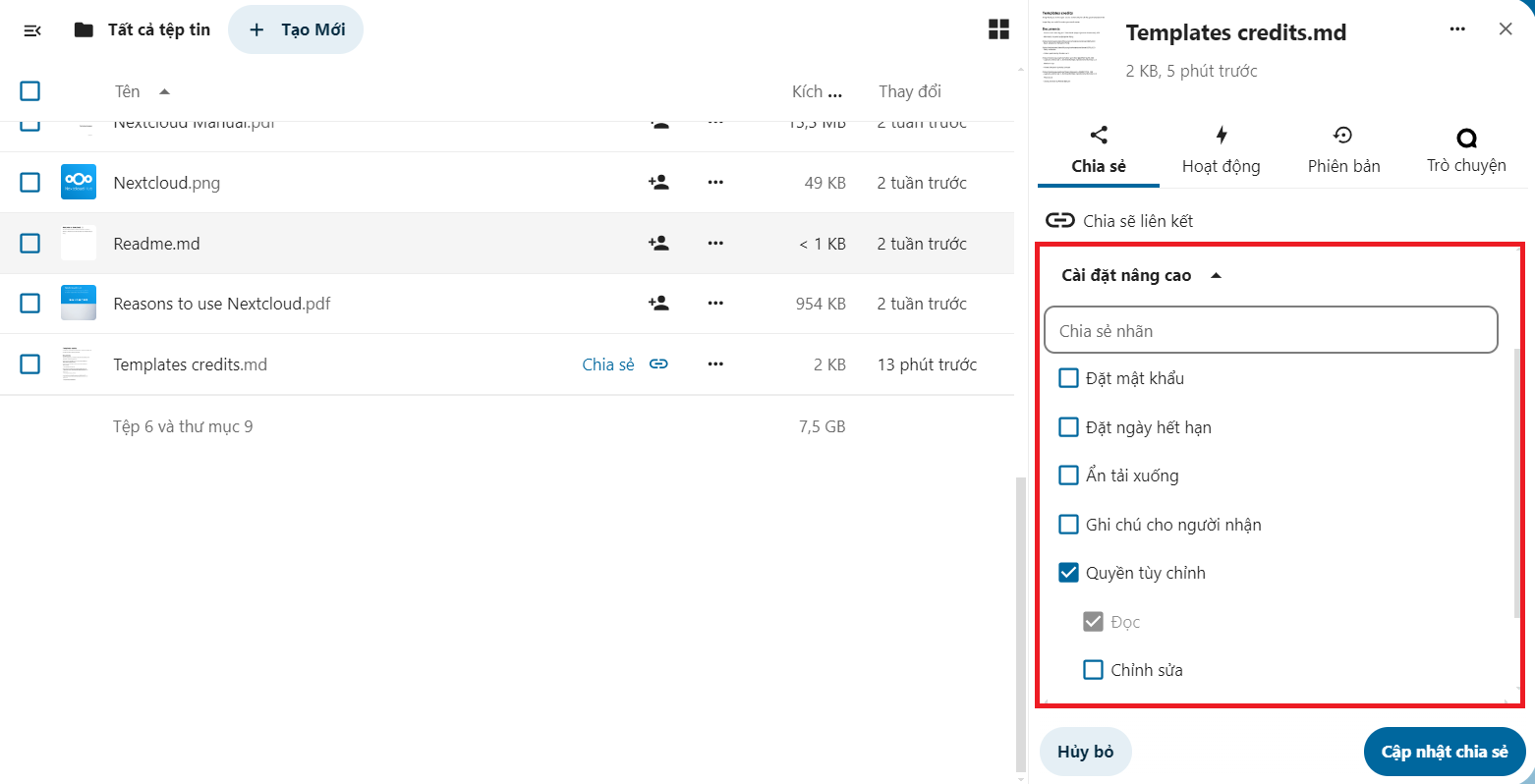Click share icon for Reasons to use Nextcloud.pdf
Image resolution: width=1535 pixels, height=784 pixels.
click(658, 304)
